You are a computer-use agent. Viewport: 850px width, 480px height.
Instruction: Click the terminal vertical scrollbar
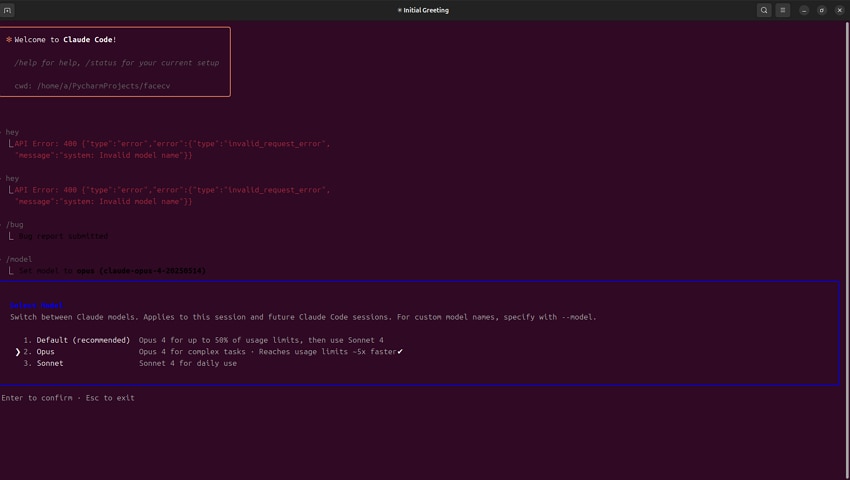(847, 249)
